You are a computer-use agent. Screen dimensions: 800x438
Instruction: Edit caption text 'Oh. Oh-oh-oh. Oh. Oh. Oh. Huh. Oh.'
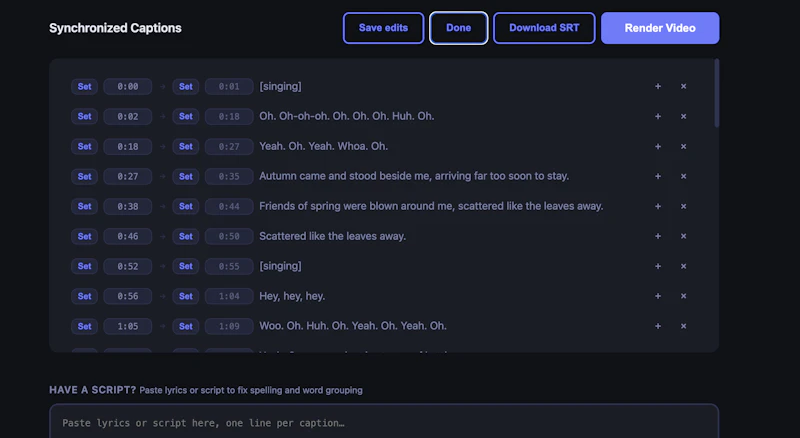coord(346,116)
